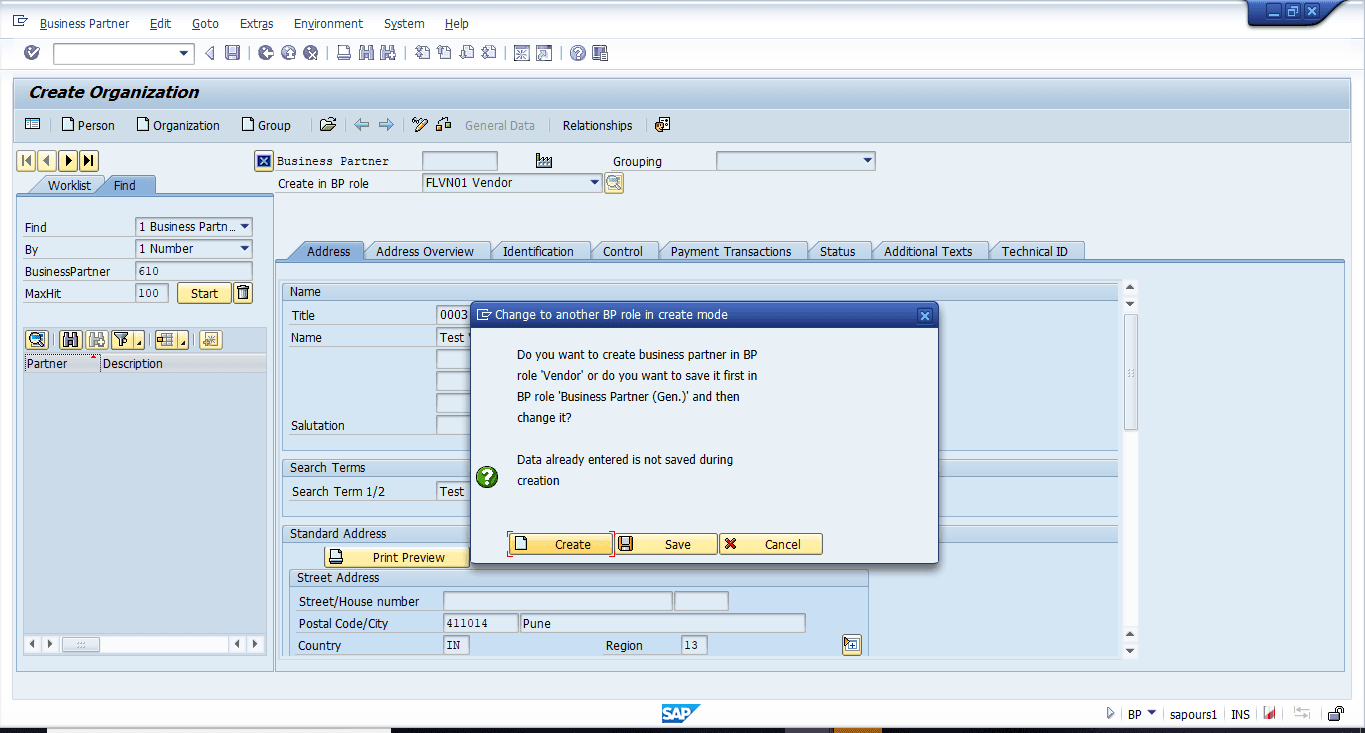Click the trash delete icon beside Start

pos(243,293)
